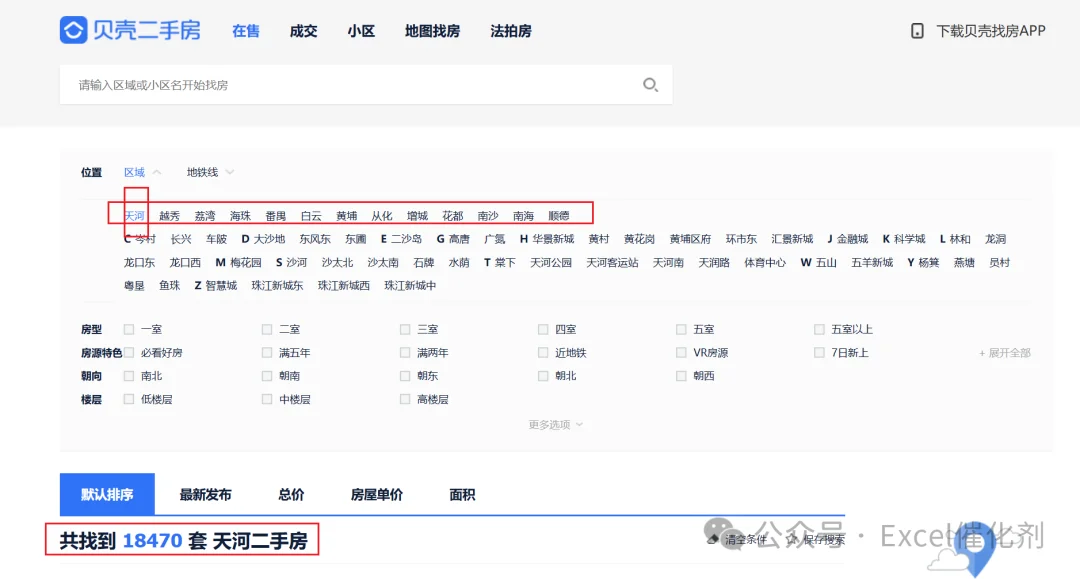Select the 黄埔 district link
Screen dimensions: 1080x579
[346, 215]
